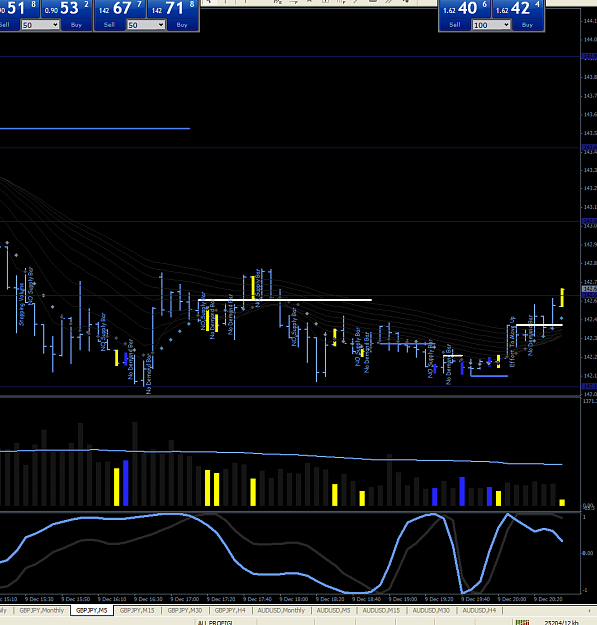Select the long white horizontal line on chart
597x625 pixels.
[285, 300]
